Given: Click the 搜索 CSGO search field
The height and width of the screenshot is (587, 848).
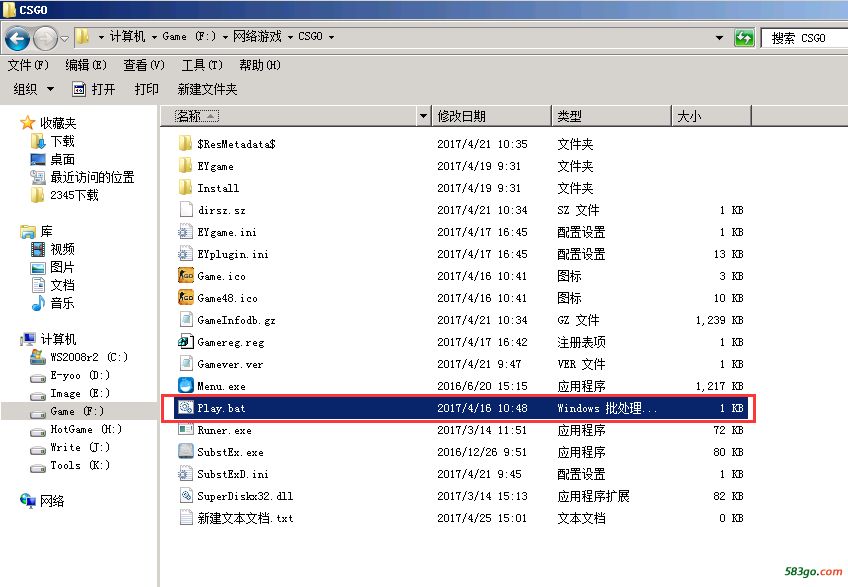Looking at the screenshot, I should [804, 38].
